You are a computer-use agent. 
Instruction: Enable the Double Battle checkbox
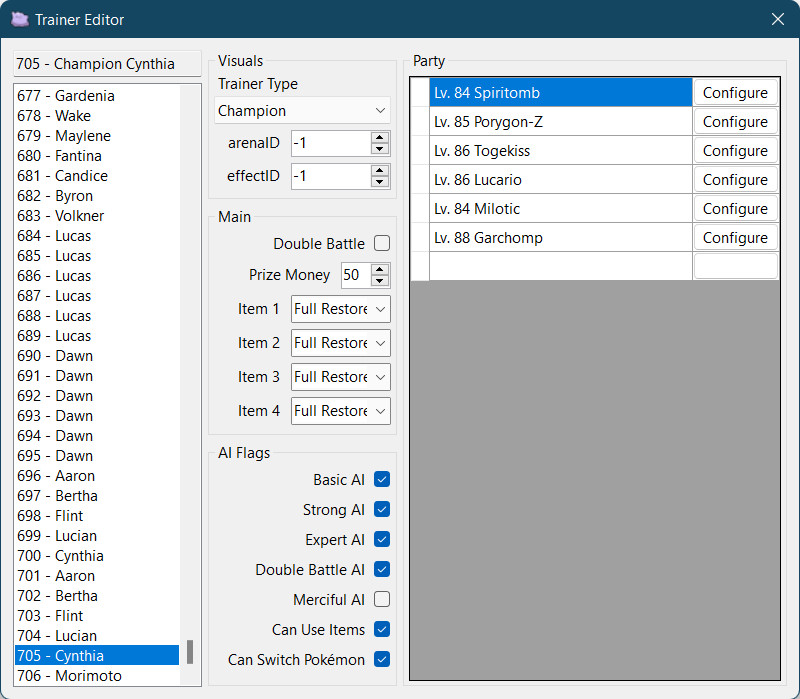(383, 243)
